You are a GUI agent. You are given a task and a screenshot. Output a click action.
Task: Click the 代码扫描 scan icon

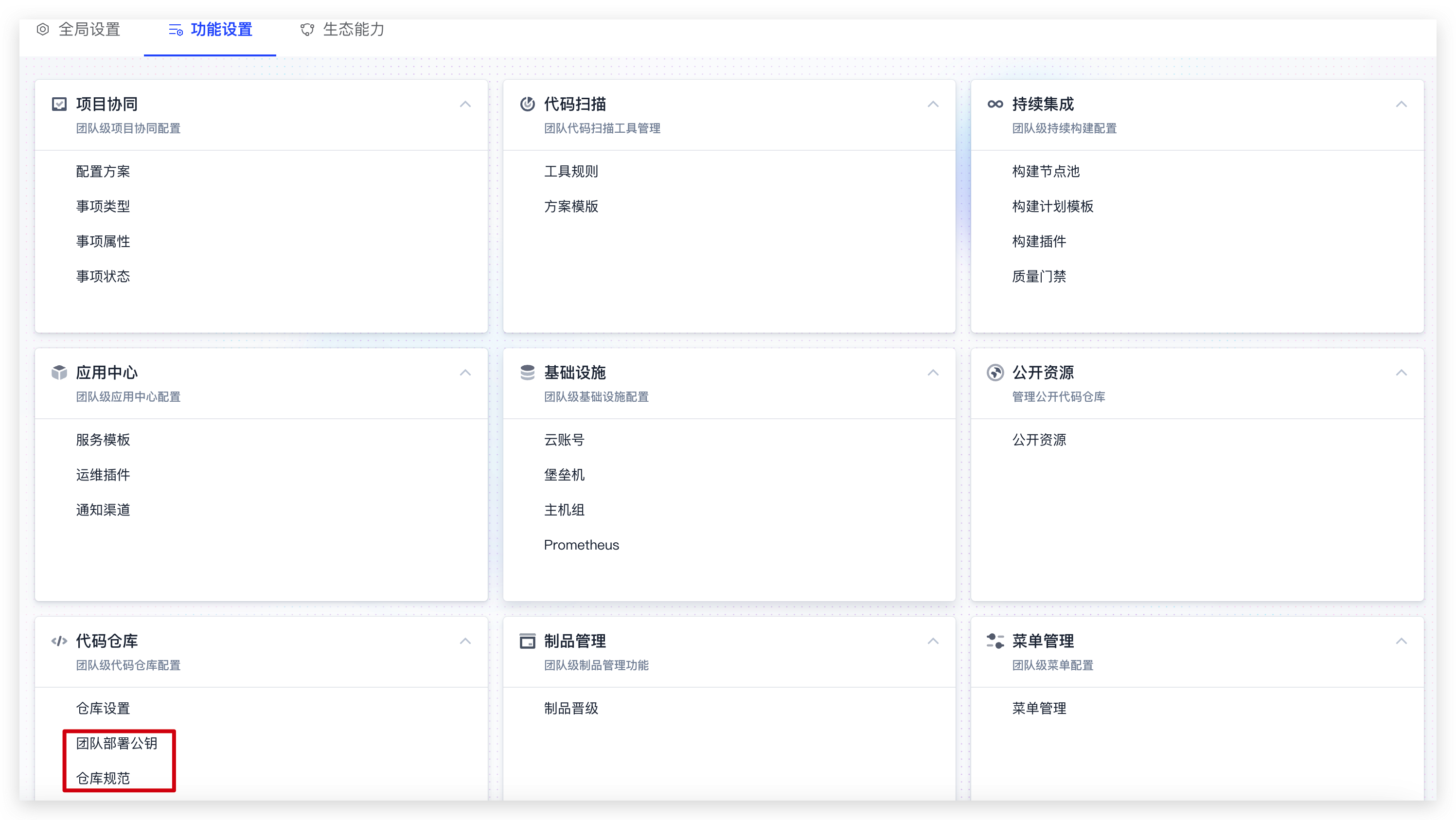527,104
